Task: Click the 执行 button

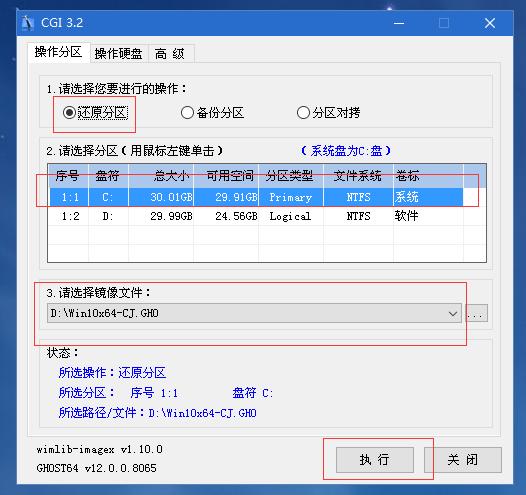Action: (x=375, y=460)
